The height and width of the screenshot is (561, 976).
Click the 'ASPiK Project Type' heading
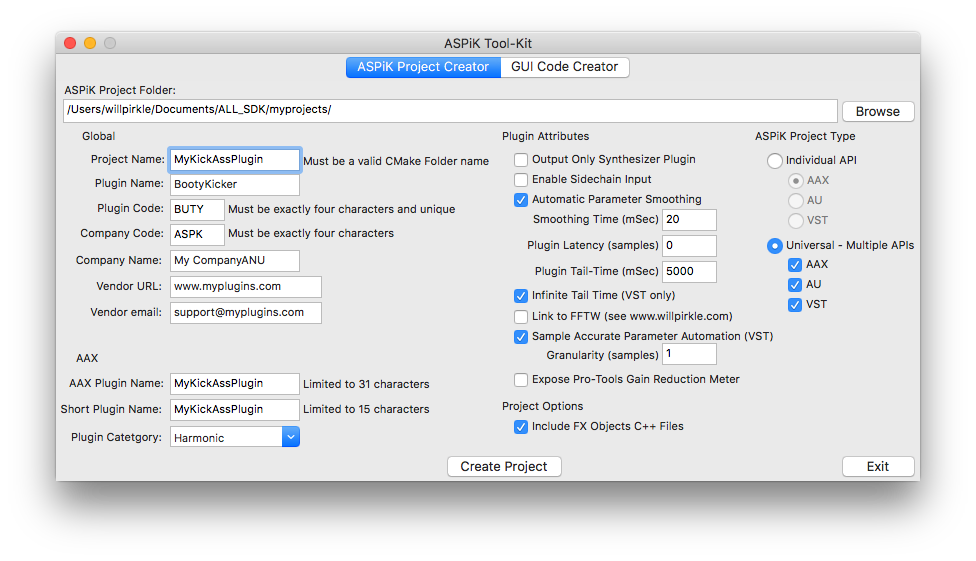coord(805,136)
